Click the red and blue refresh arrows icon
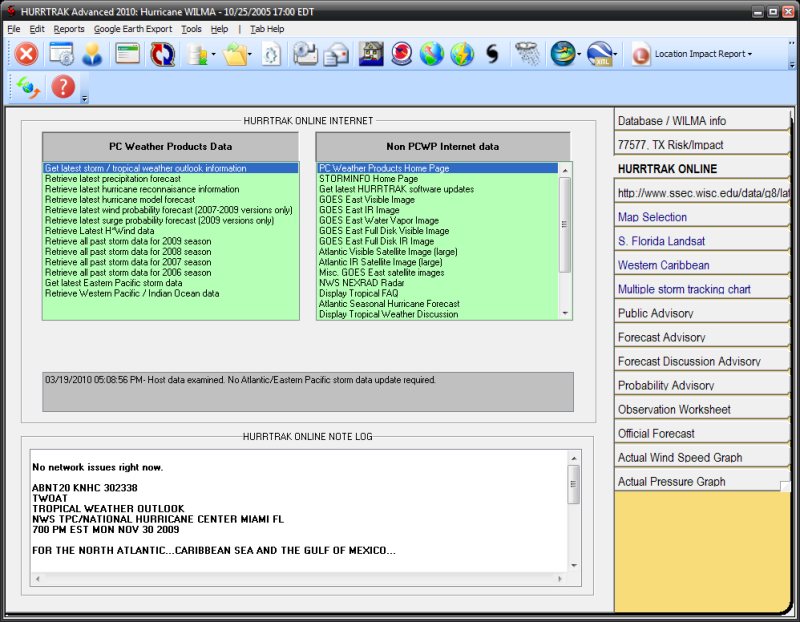The image size is (800, 622). click(x=162, y=54)
